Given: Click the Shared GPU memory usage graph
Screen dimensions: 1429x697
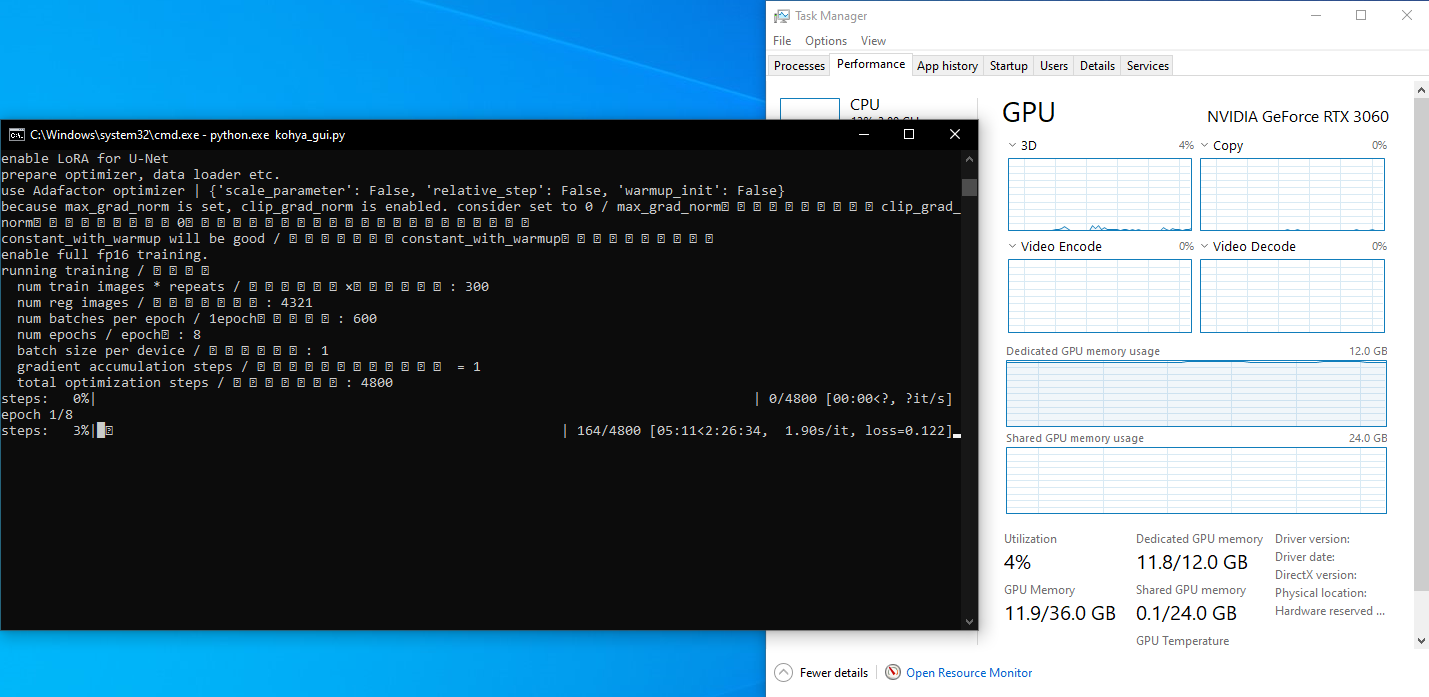Looking at the screenshot, I should click(x=1196, y=481).
